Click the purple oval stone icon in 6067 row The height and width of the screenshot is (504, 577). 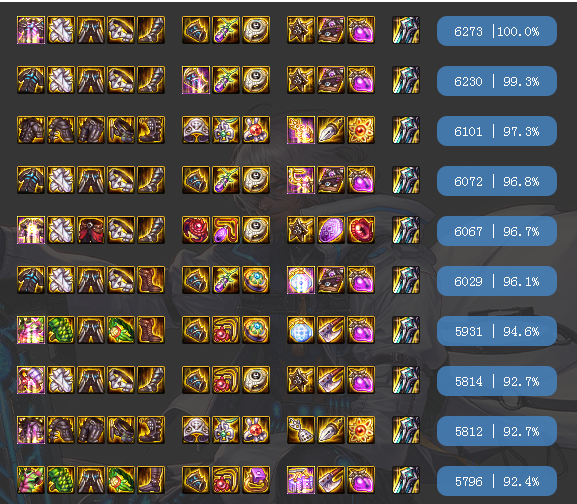(x=331, y=230)
